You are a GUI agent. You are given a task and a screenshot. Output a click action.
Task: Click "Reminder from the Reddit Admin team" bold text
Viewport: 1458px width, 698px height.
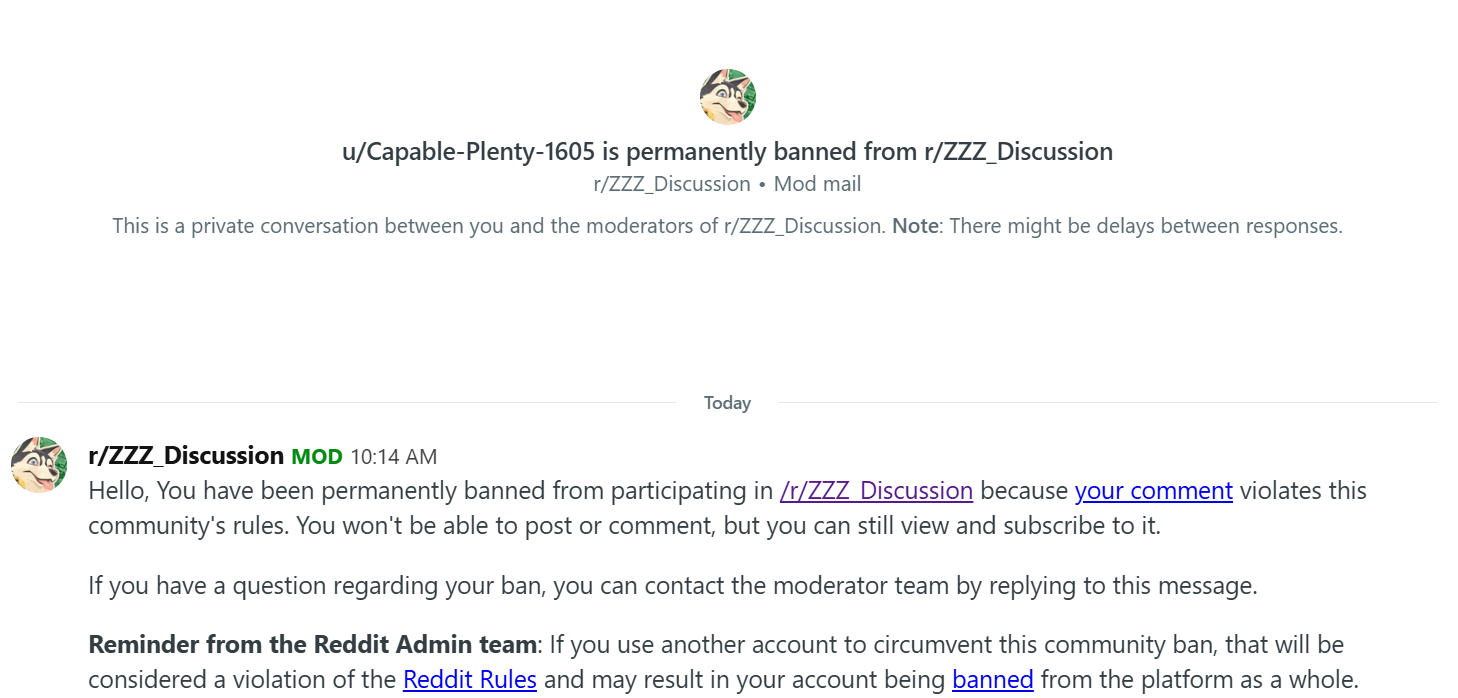(312, 644)
